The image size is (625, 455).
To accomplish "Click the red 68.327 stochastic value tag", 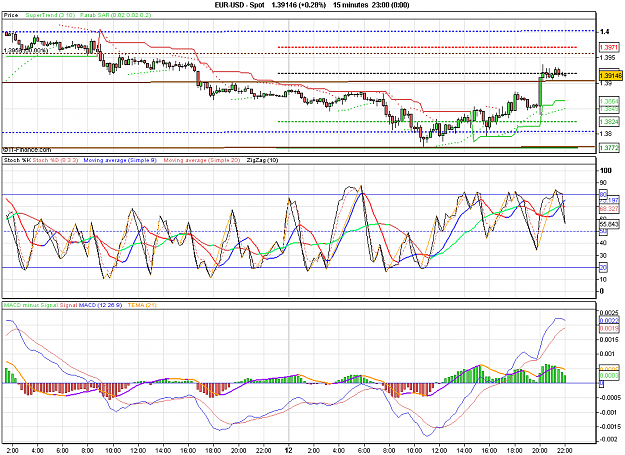I will 609,209.
